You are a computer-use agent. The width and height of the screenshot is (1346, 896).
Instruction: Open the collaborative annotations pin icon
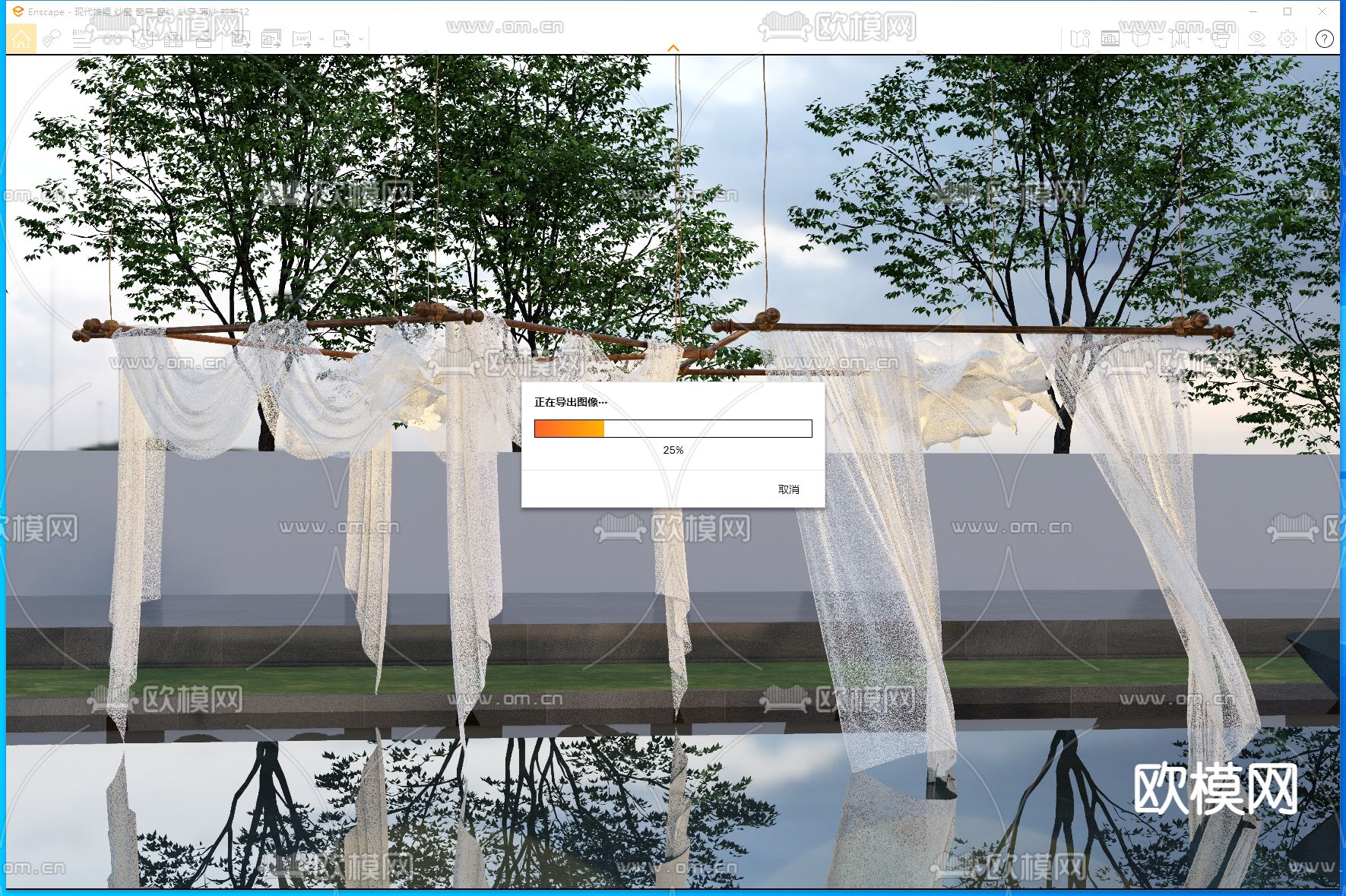[x=52, y=39]
